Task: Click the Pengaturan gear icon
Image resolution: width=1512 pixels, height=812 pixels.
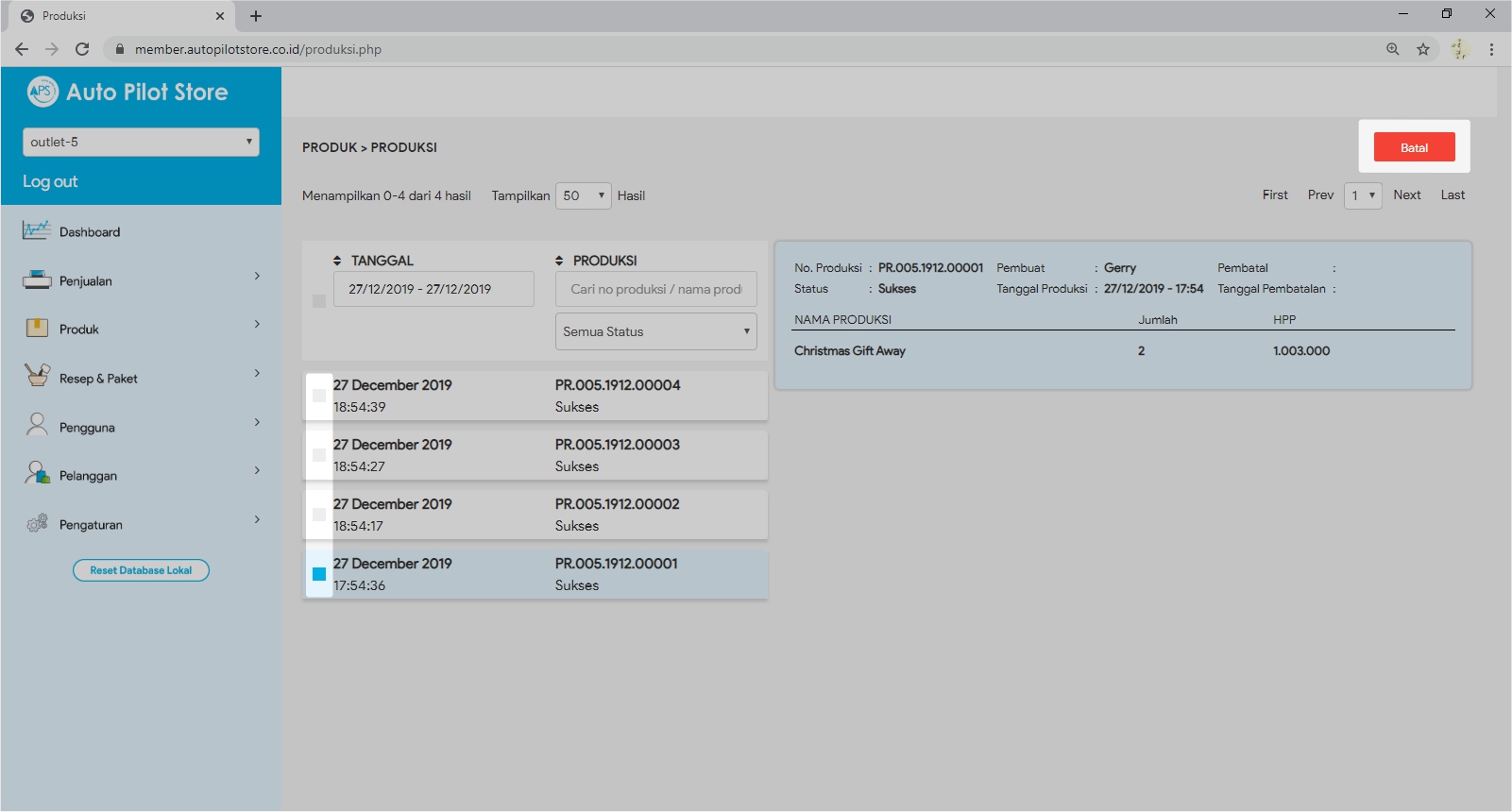Action: (x=37, y=523)
